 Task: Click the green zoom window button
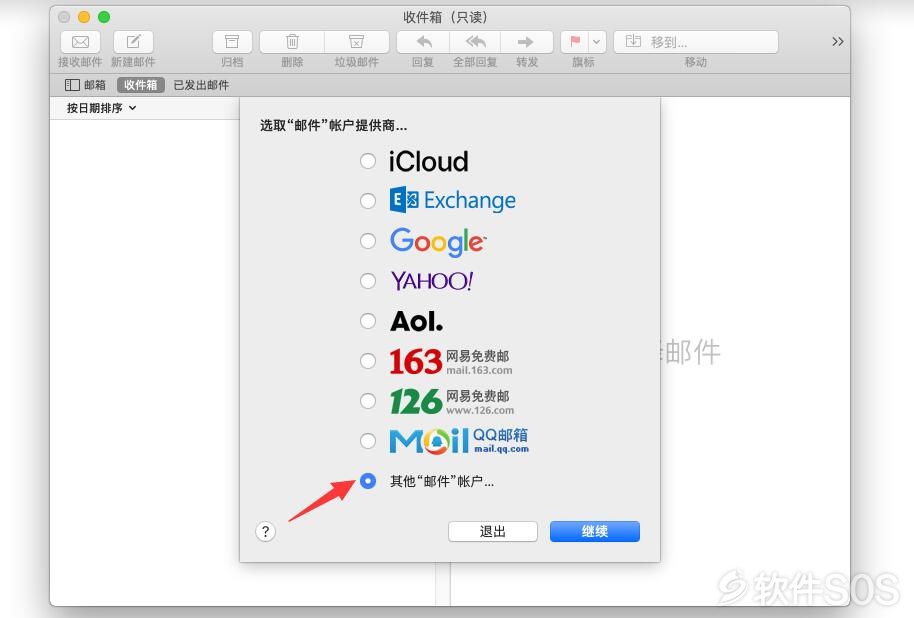point(104,17)
